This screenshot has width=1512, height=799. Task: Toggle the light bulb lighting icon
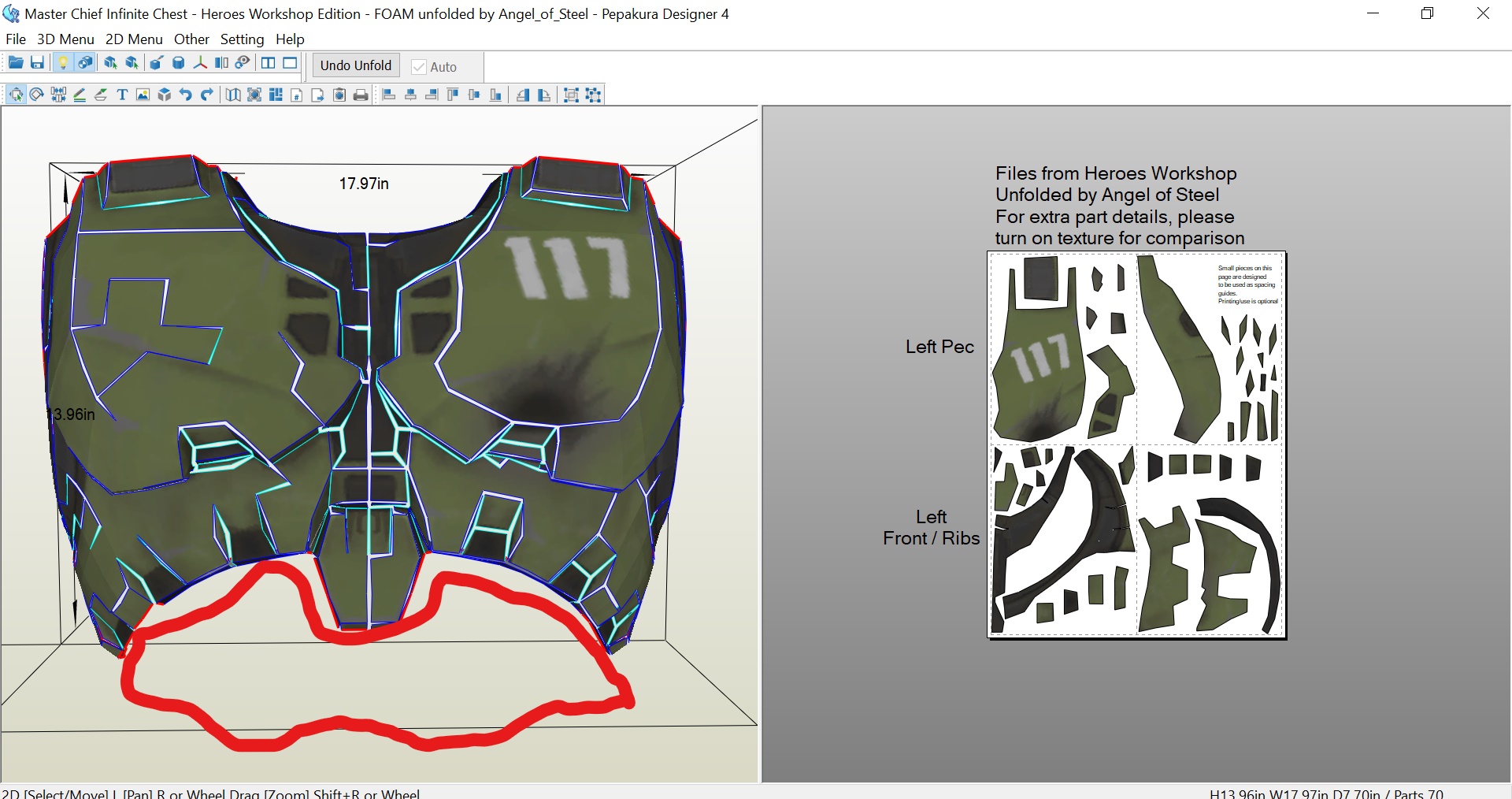tap(63, 63)
